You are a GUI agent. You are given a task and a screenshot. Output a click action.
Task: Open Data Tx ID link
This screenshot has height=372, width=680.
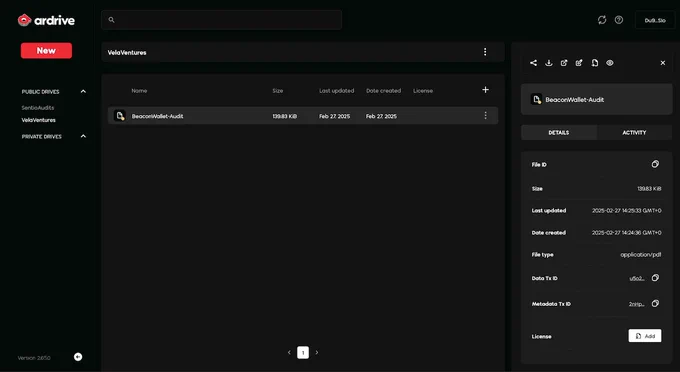[x=637, y=278]
